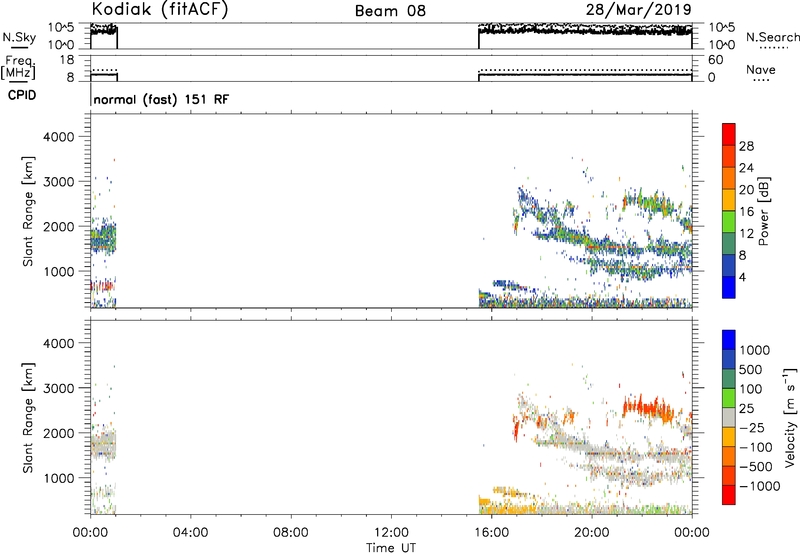
Task: Click 'Slant Range [km]' label of power panel
Action: click(x=28, y=211)
